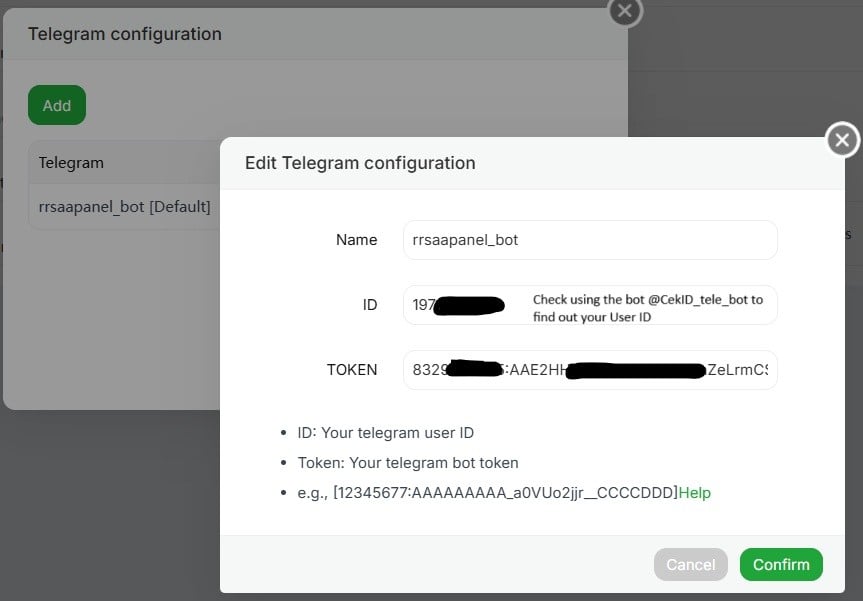Click the green Add button

[57, 105]
